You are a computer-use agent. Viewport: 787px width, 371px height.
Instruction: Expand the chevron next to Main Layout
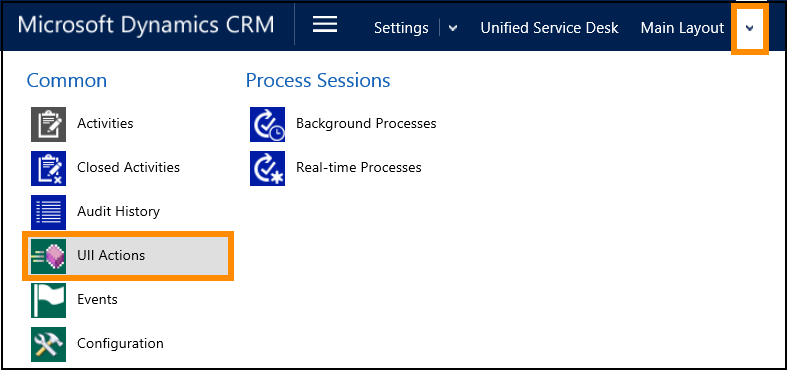pyautogui.click(x=750, y=29)
